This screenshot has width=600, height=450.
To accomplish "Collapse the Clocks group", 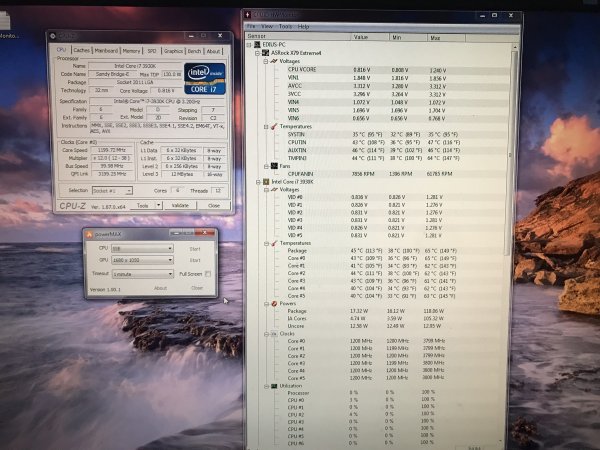I will tap(266, 334).
